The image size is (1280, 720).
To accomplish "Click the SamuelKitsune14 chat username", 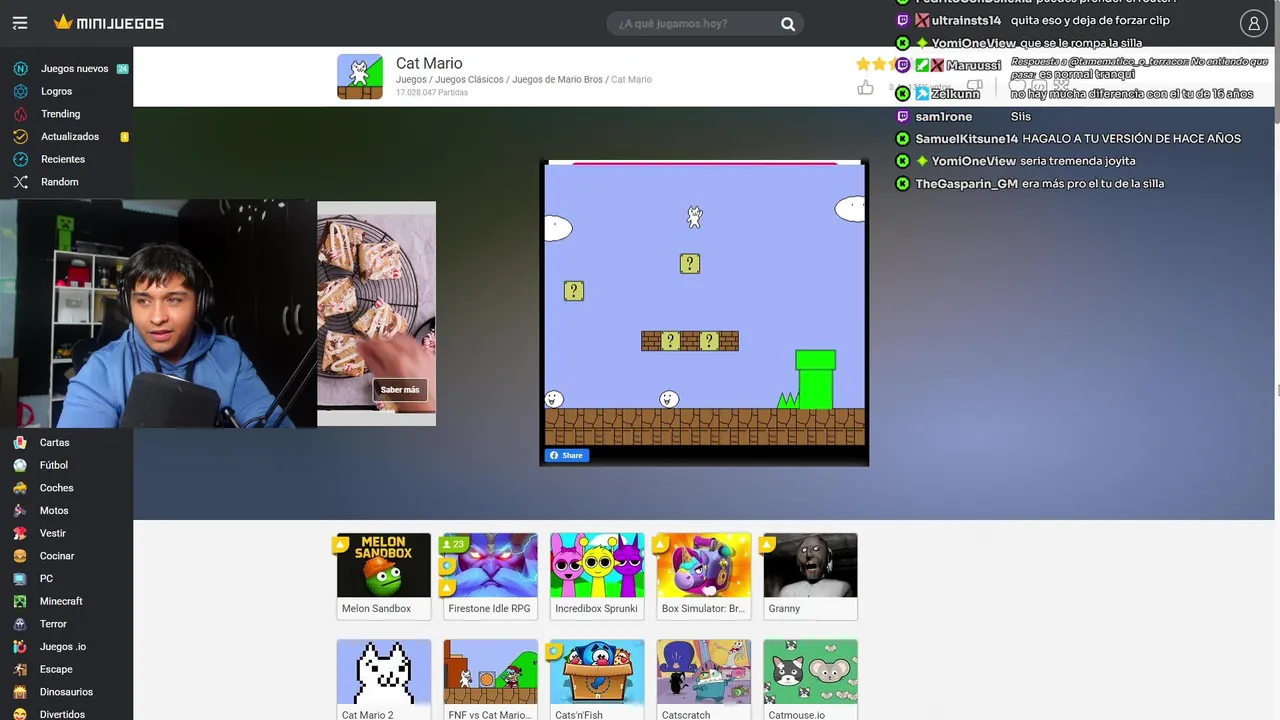I will [x=966, y=139].
